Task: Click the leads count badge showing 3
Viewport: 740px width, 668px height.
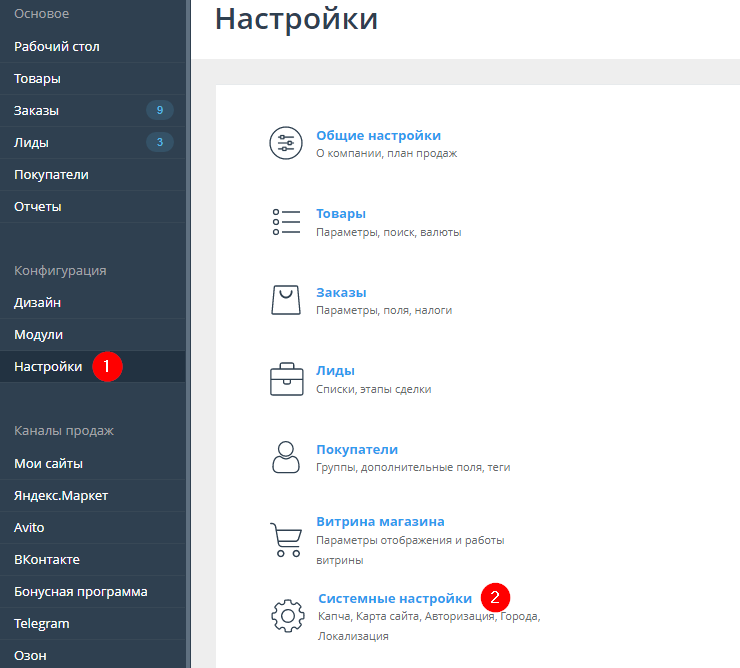Action: 159,142
